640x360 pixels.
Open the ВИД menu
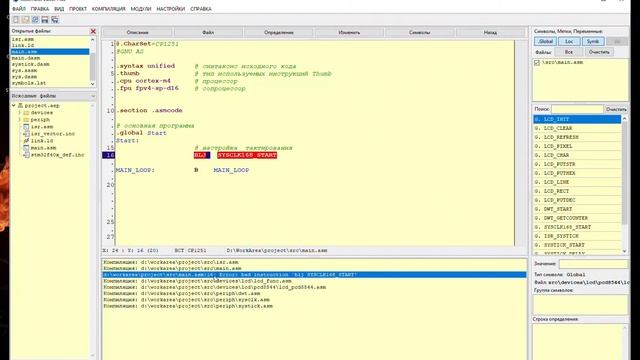click(59, 9)
